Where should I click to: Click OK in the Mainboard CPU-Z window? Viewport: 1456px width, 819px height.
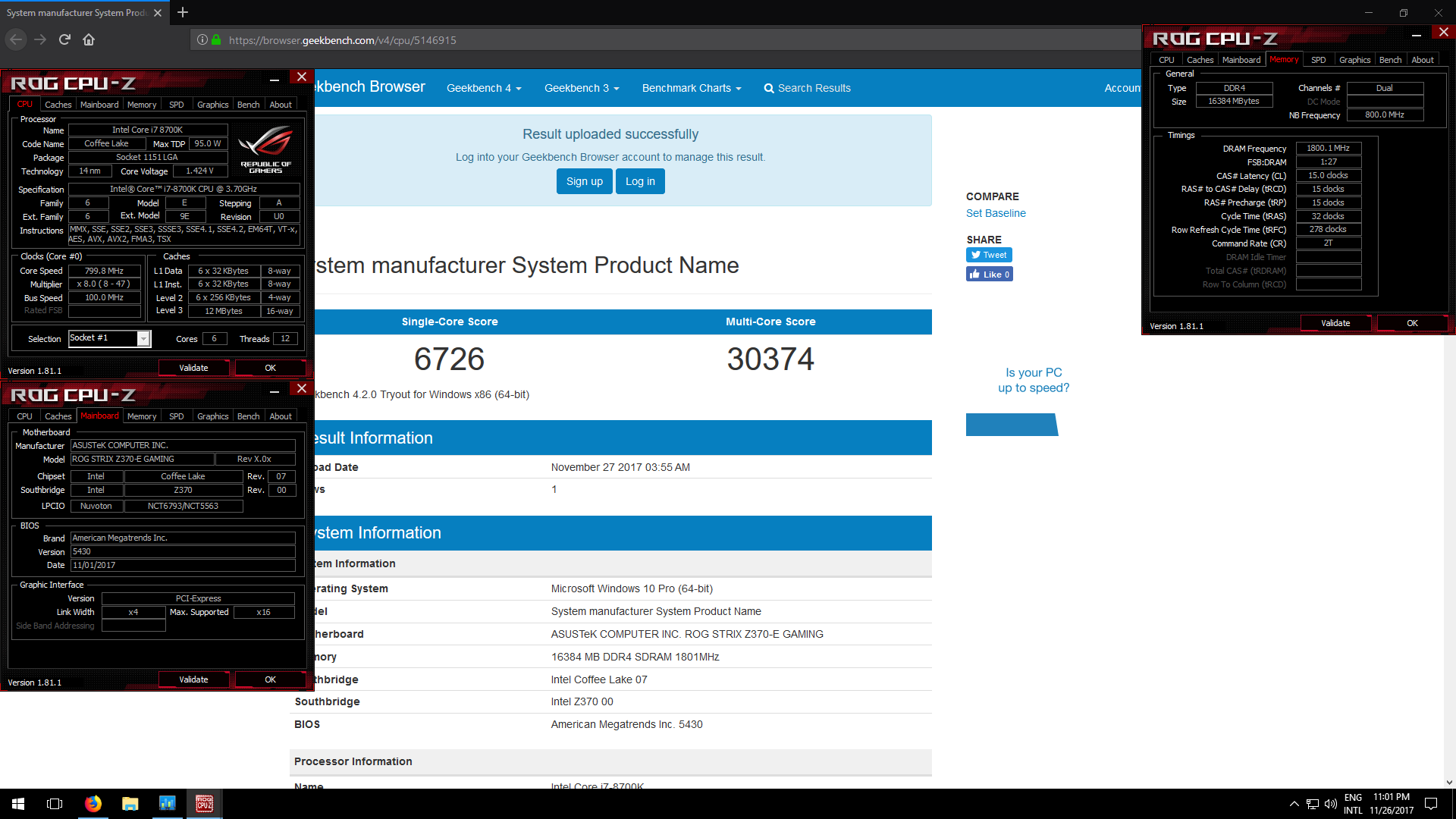[x=270, y=679]
